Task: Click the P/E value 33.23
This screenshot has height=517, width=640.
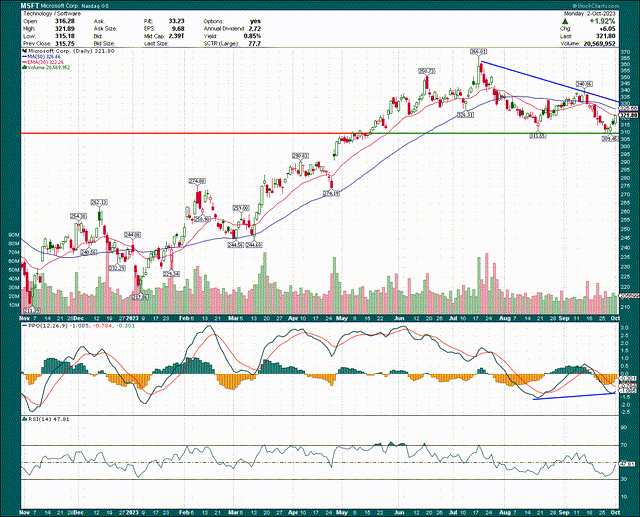Action: (x=176, y=21)
